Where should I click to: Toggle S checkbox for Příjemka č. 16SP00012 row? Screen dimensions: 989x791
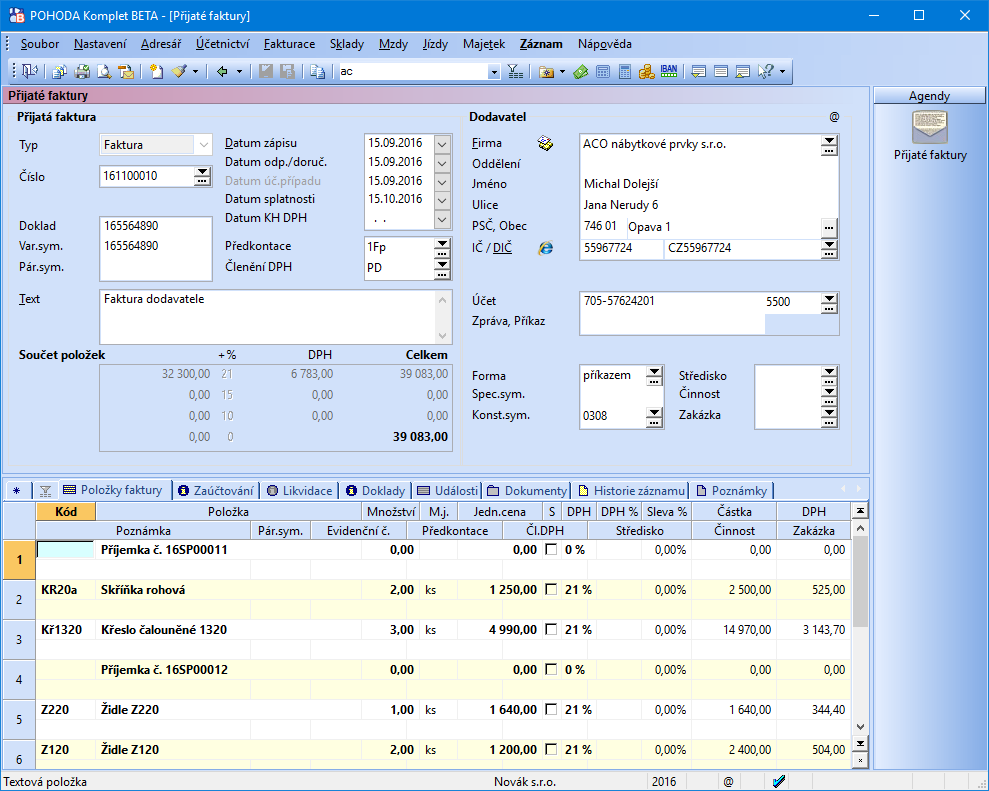(551, 669)
